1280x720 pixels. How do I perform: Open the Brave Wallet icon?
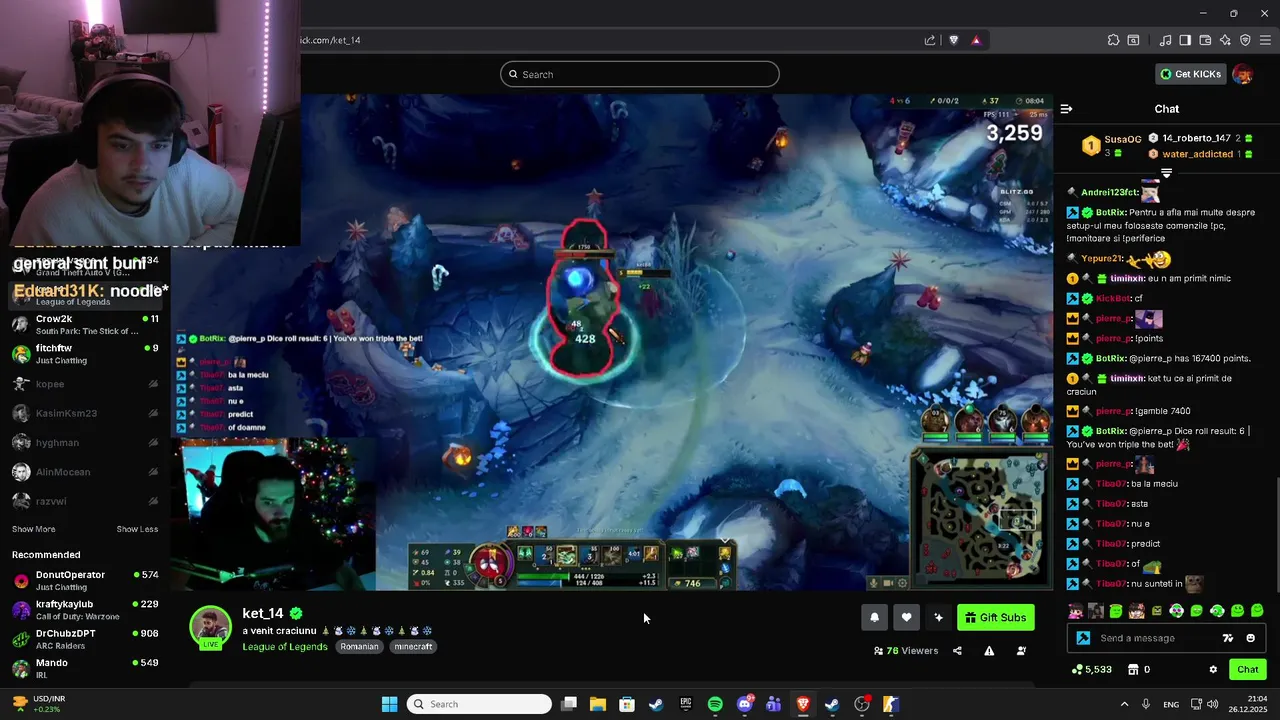tap(1205, 40)
